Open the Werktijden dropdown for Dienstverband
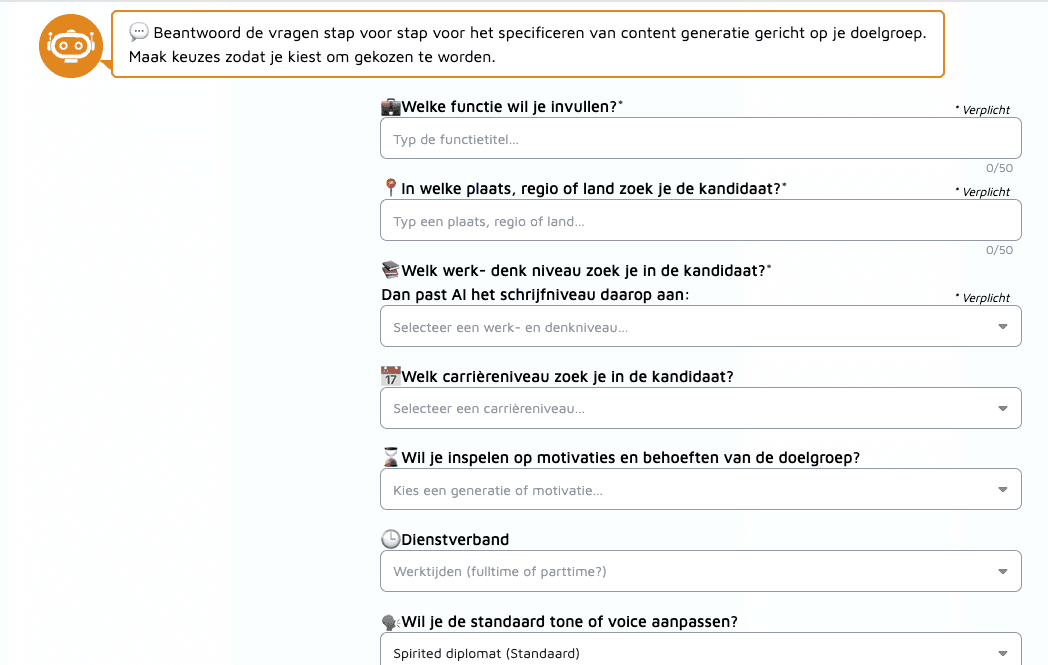 coord(700,570)
